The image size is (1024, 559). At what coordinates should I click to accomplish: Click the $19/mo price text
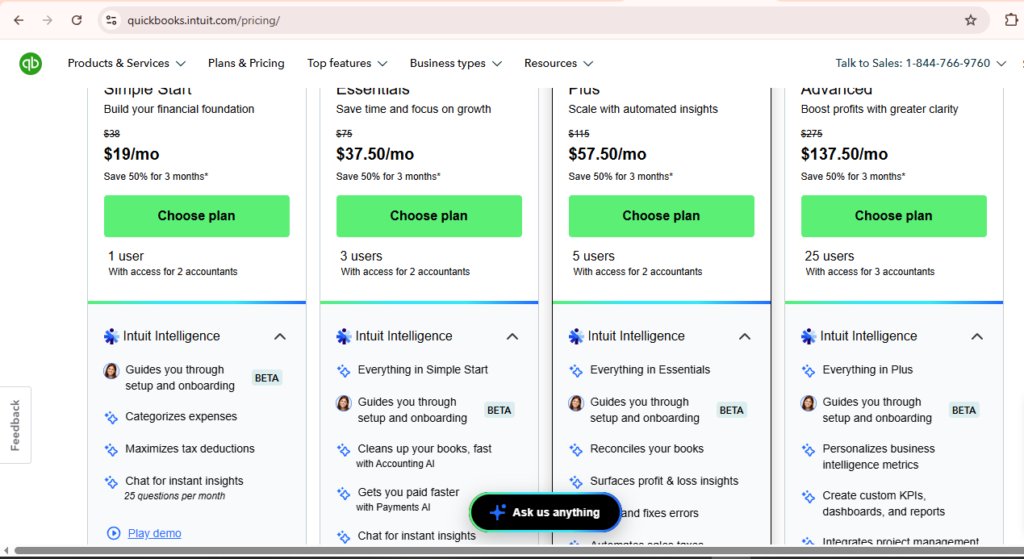pyautogui.click(x=131, y=154)
